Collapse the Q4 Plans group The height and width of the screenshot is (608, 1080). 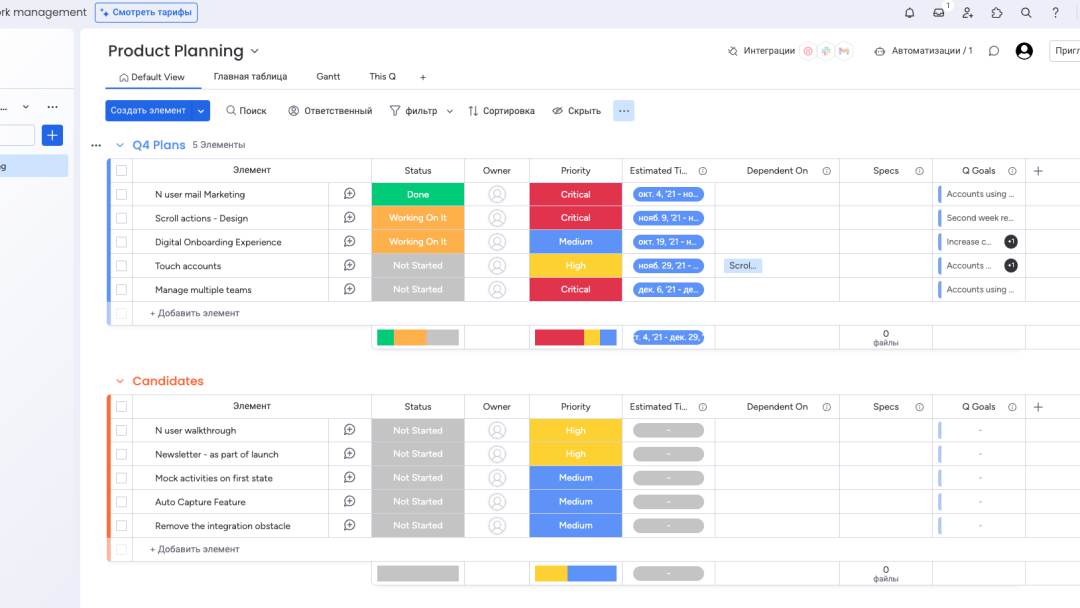coord(120,145)
